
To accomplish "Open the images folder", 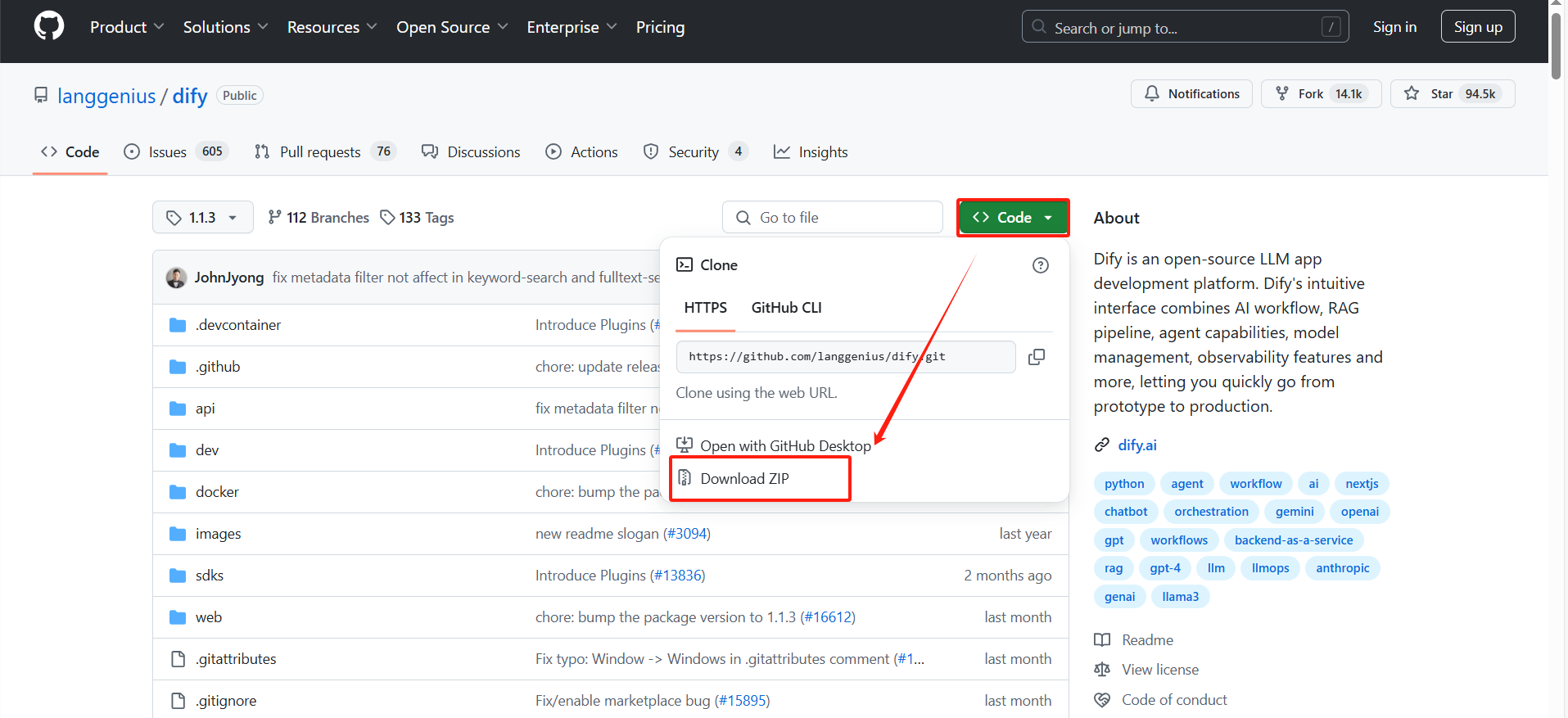I will click(218, 534).
